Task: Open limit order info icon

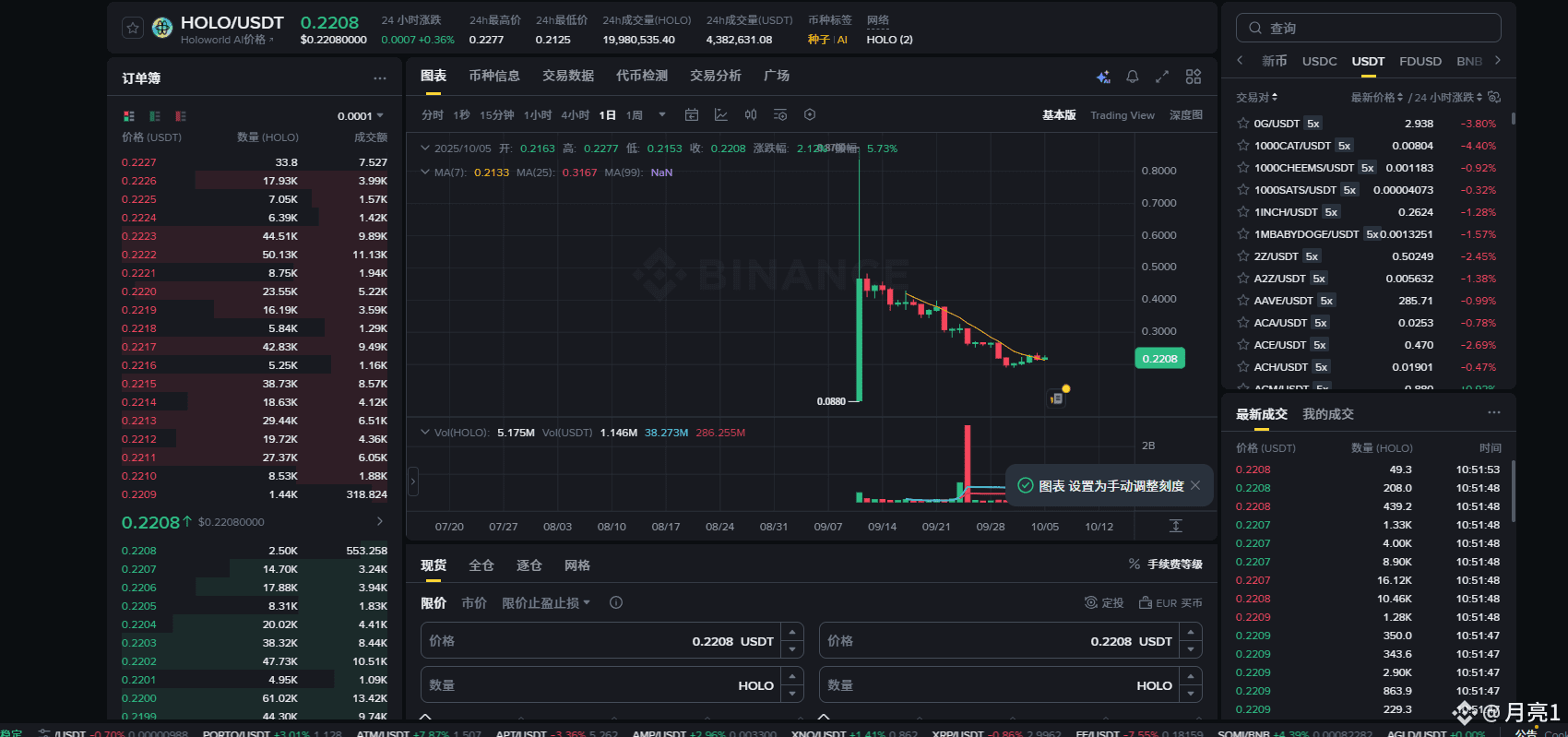Action: pyautogui.click(x=616, y=602)
